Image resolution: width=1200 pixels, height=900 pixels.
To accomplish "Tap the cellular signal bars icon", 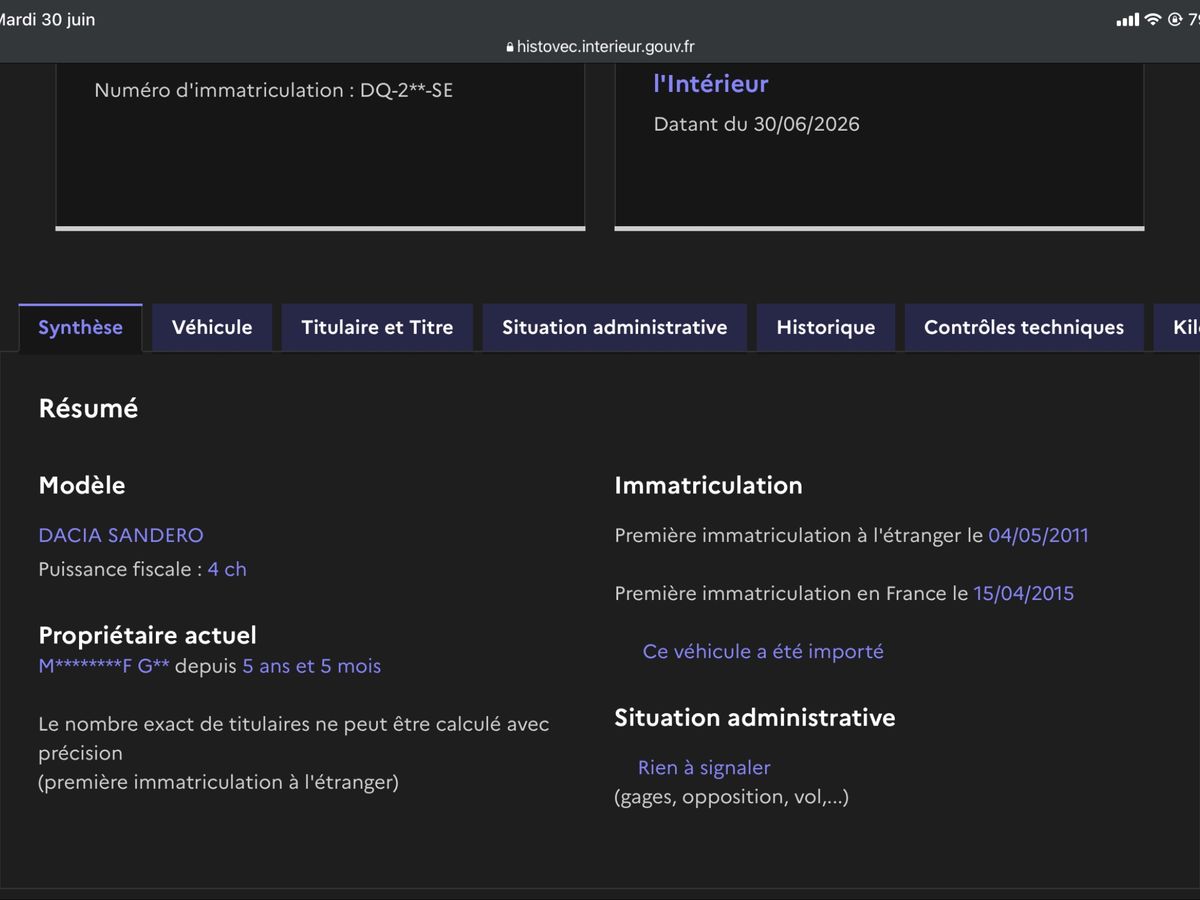I will pos(1127,20).
